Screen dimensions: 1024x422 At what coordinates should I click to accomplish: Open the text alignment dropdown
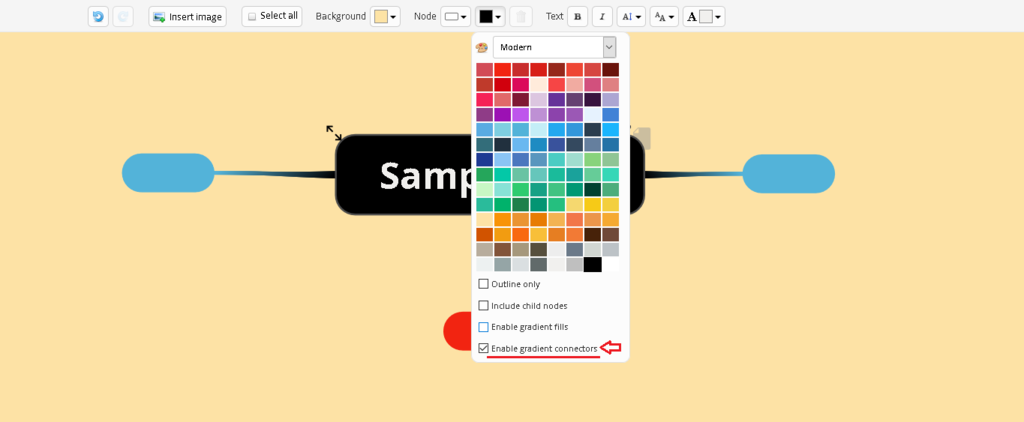pos(631,16)
